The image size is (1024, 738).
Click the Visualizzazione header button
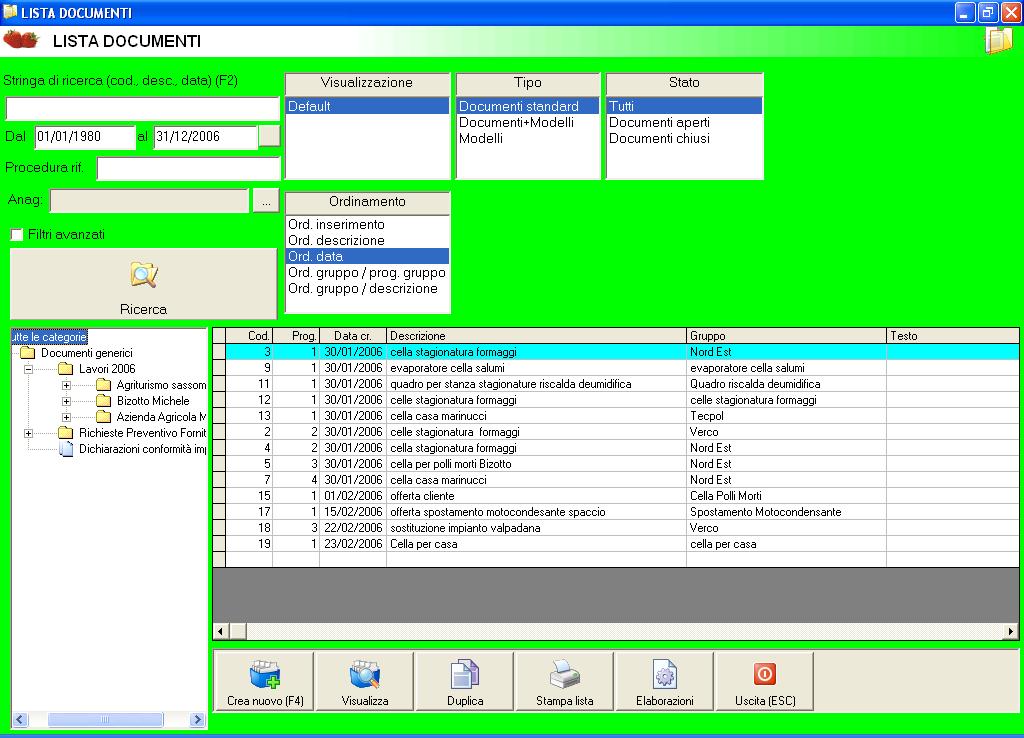(368, 83)
